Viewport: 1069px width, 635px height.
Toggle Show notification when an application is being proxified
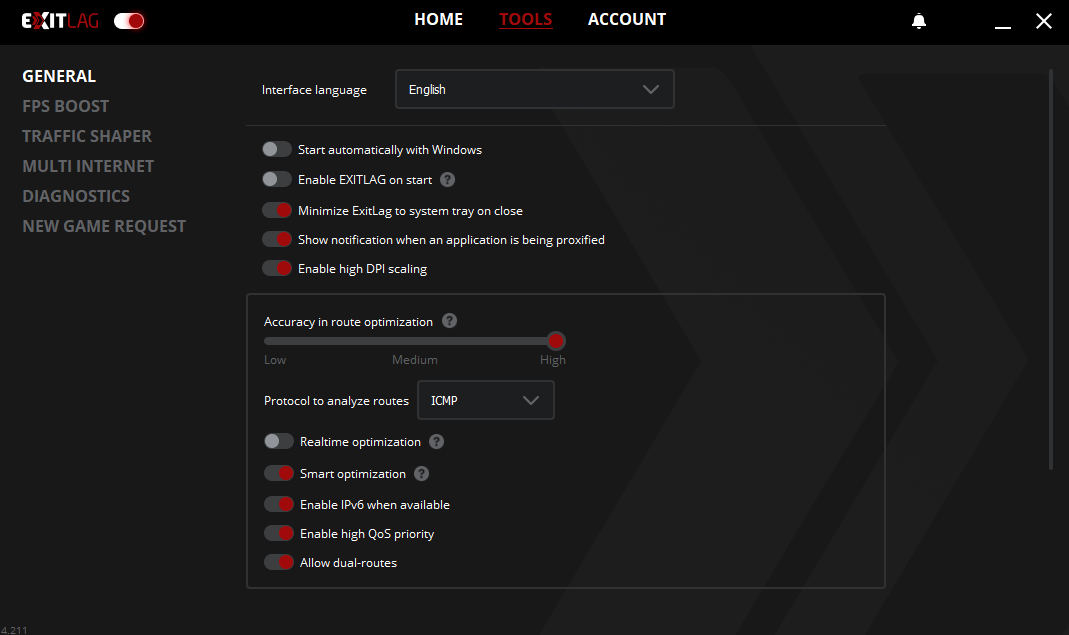pyautogui.click(x=277, y=238)
